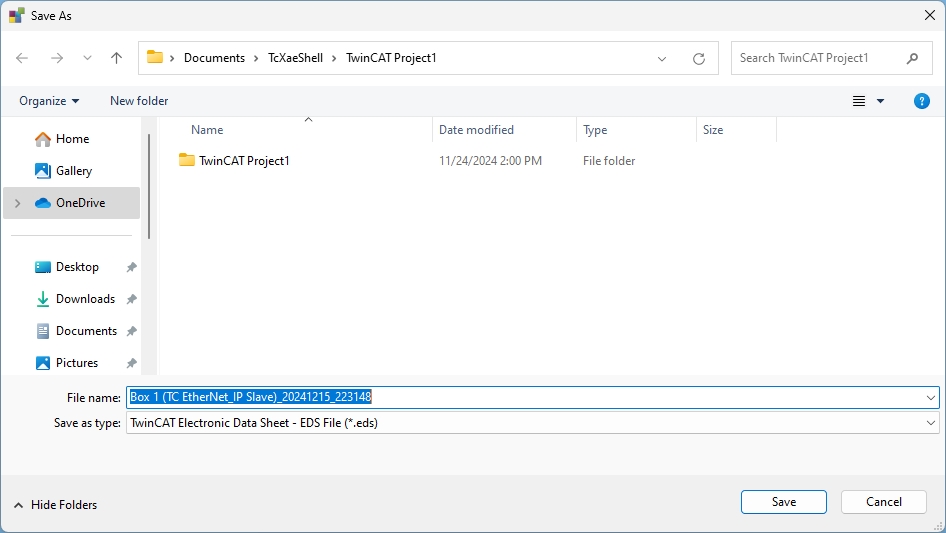Open the Organize menu
946x533 pixels.
click(x=49, y=101)
